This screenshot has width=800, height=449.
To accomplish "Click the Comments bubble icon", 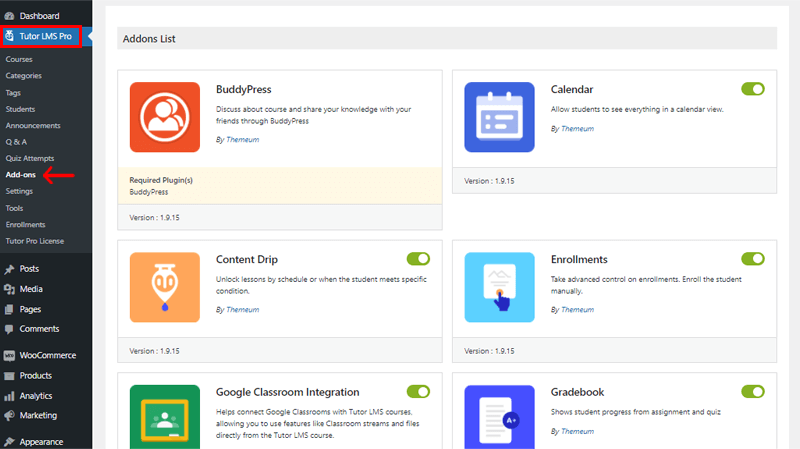I will pyautogui.click(x=9, y=329).
